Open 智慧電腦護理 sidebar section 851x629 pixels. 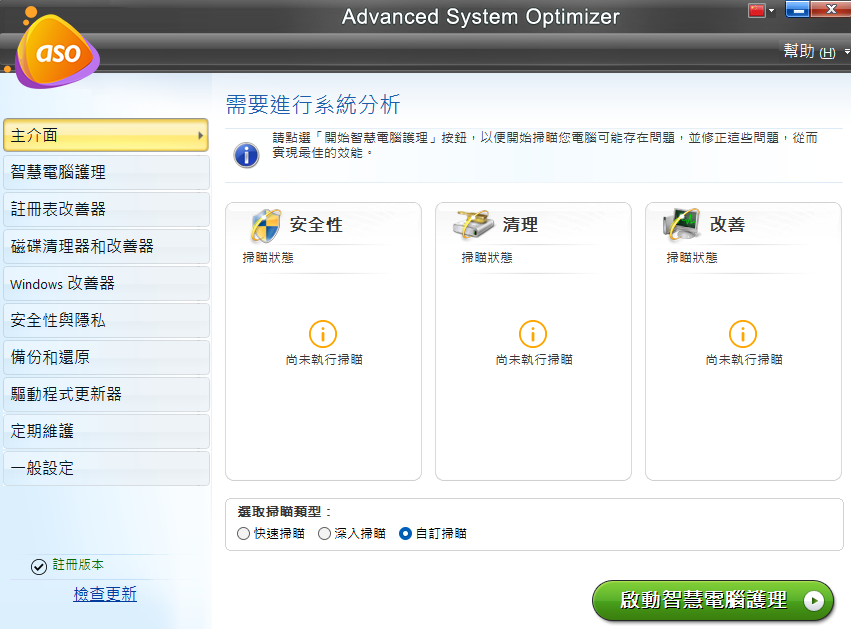coord(106,173)
